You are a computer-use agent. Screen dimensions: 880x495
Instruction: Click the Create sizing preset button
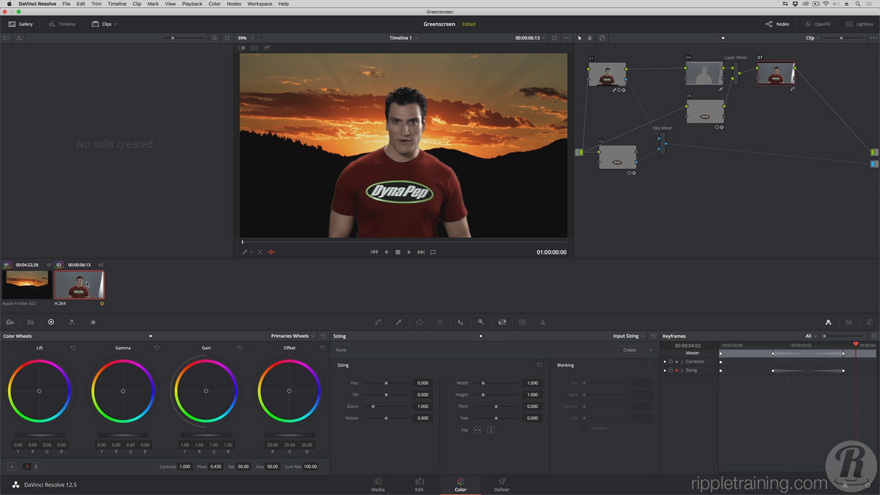tap(630, 350)
